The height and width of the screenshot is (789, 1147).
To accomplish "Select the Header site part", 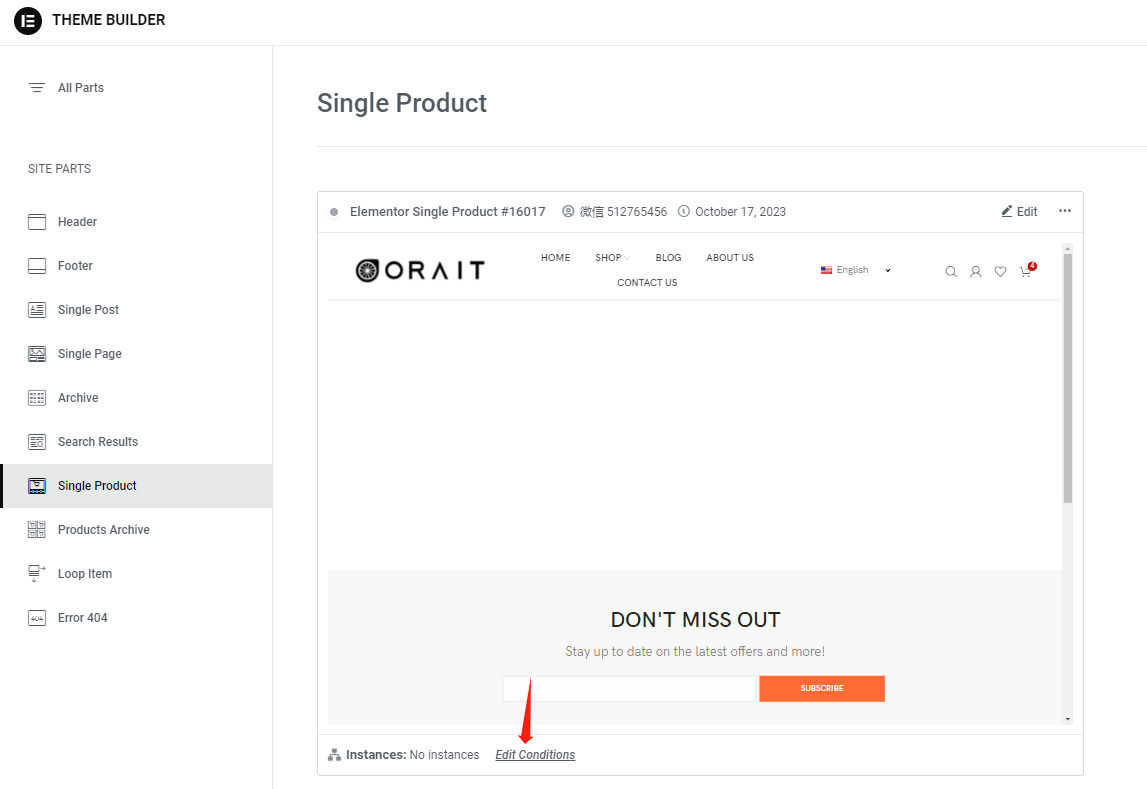I will pos(77,222).
